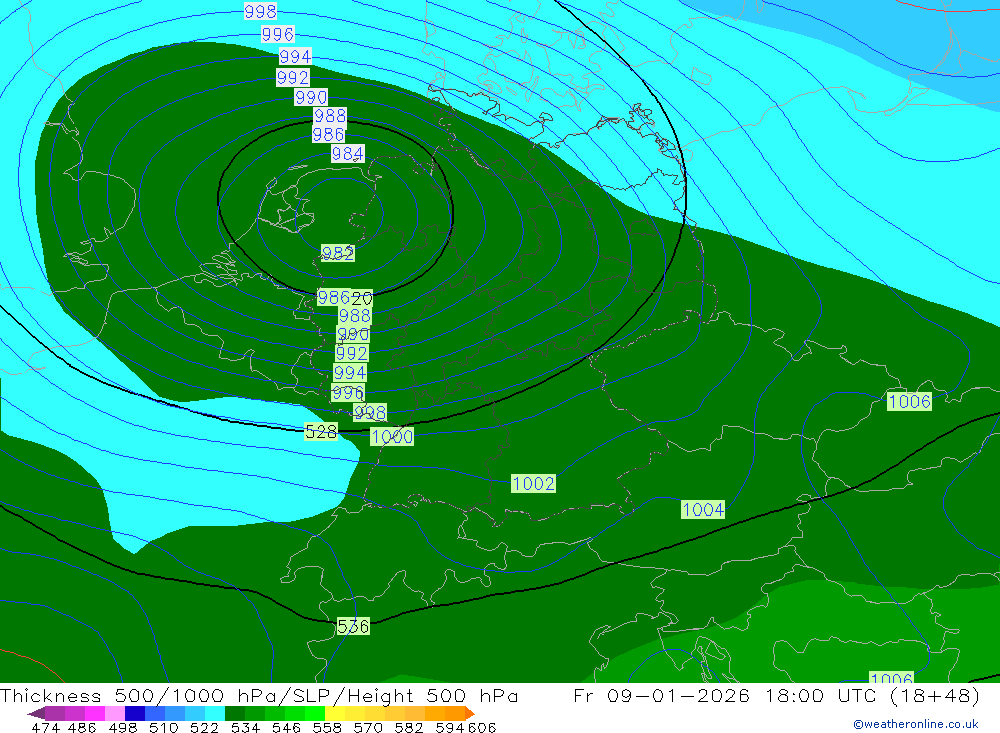Screen dimensions: 1000x733
Task: Click the 498 legend value
Action: pos(123,727)
